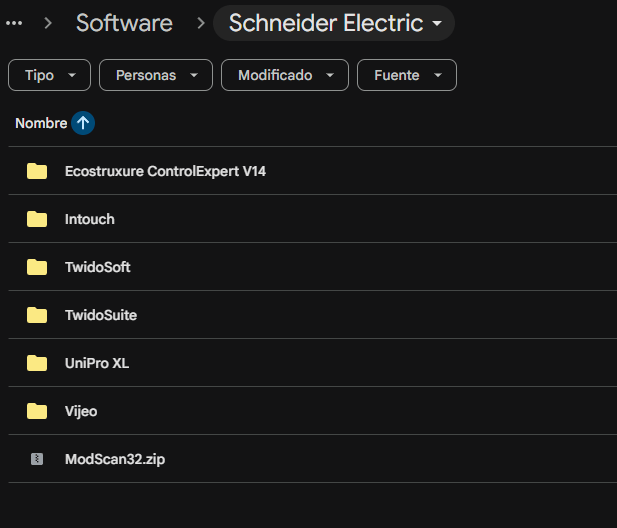Click the Intouch folder icon
Image resolution: width=617 pixels, height=528 pixels.
pyautogui.click(x=37, y=219)
